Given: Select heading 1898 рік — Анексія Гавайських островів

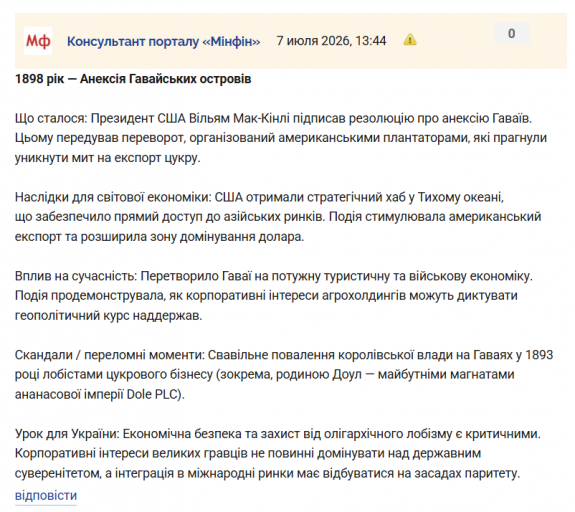Looking at the screenshot, I should [x=133, y=79].
